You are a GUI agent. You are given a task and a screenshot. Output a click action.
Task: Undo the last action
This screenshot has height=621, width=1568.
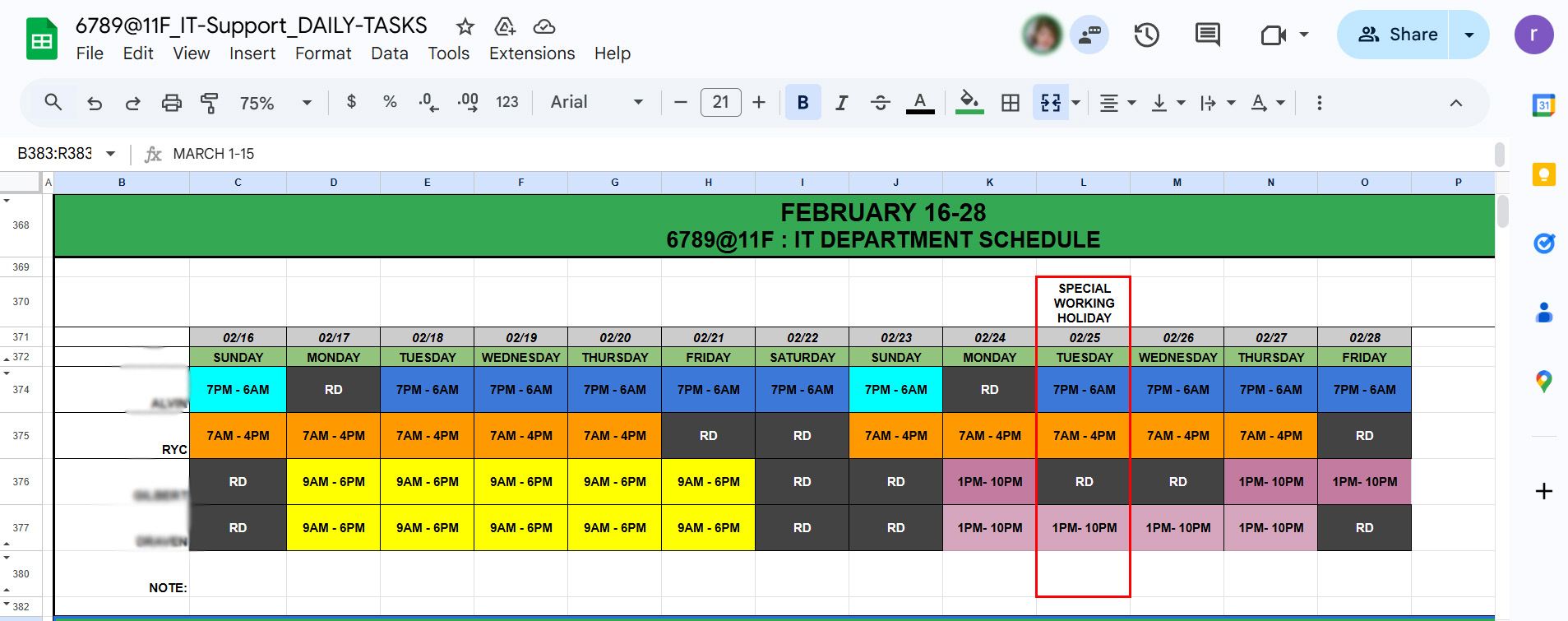pyautogui.click(x=95, y=103)
